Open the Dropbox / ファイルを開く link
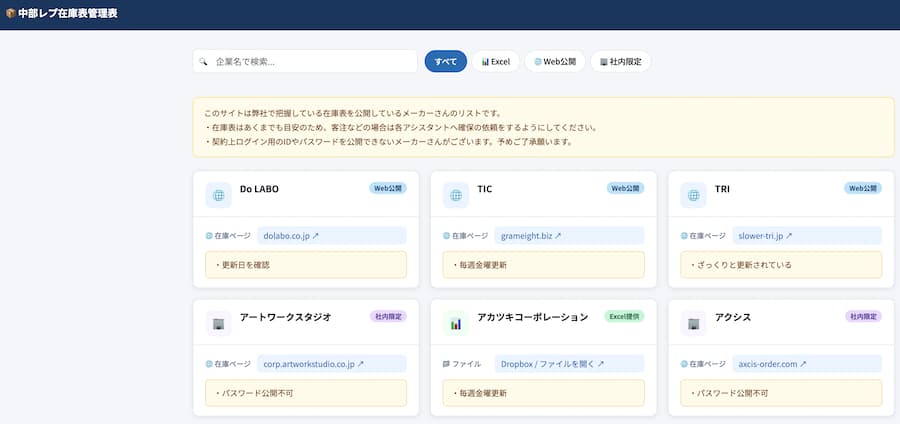900x424 pixels. [569, 364]
